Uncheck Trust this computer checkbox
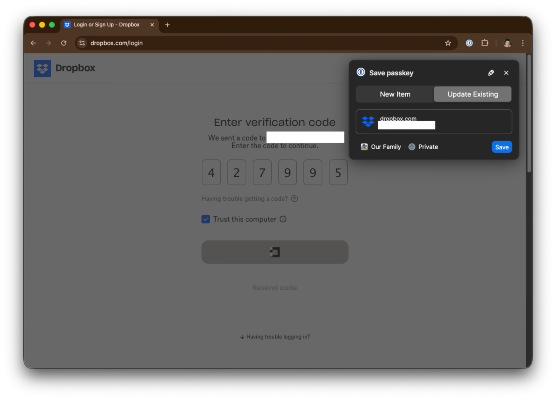This screenshot has width=556, height=400. 206,219
